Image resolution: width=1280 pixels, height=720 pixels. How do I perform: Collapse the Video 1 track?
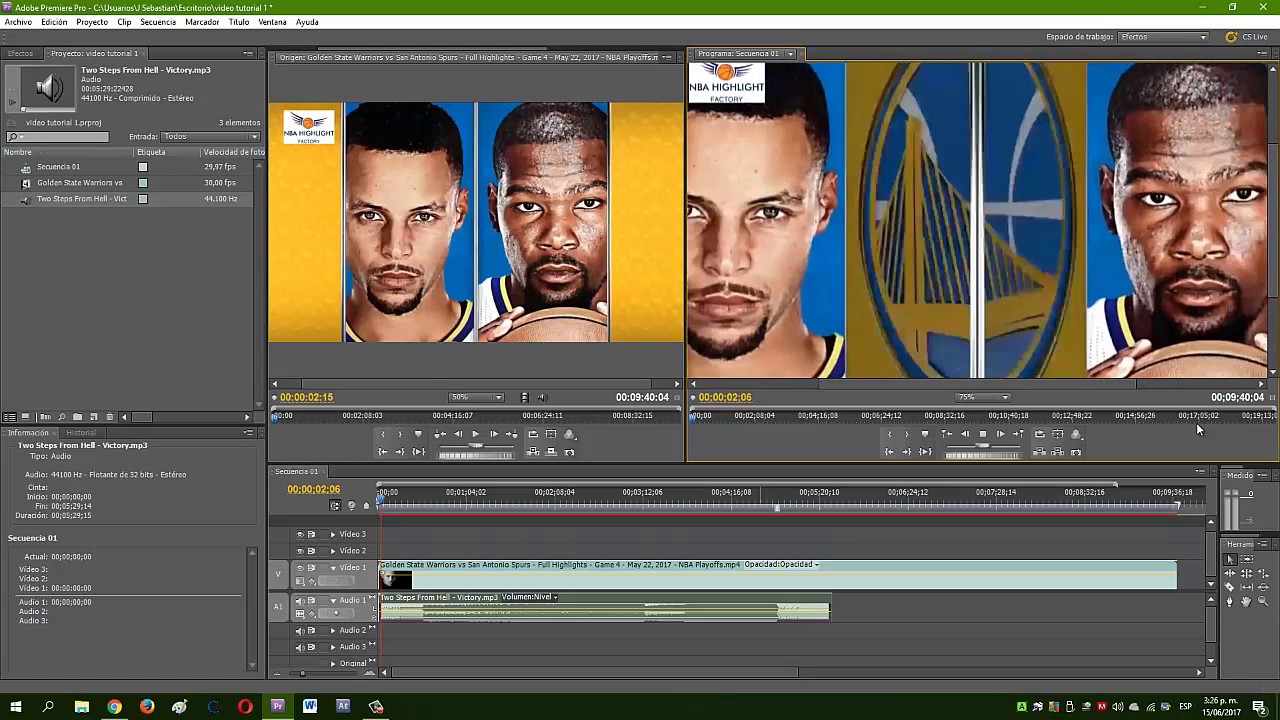pyautogui.click(x=333, y=568)
